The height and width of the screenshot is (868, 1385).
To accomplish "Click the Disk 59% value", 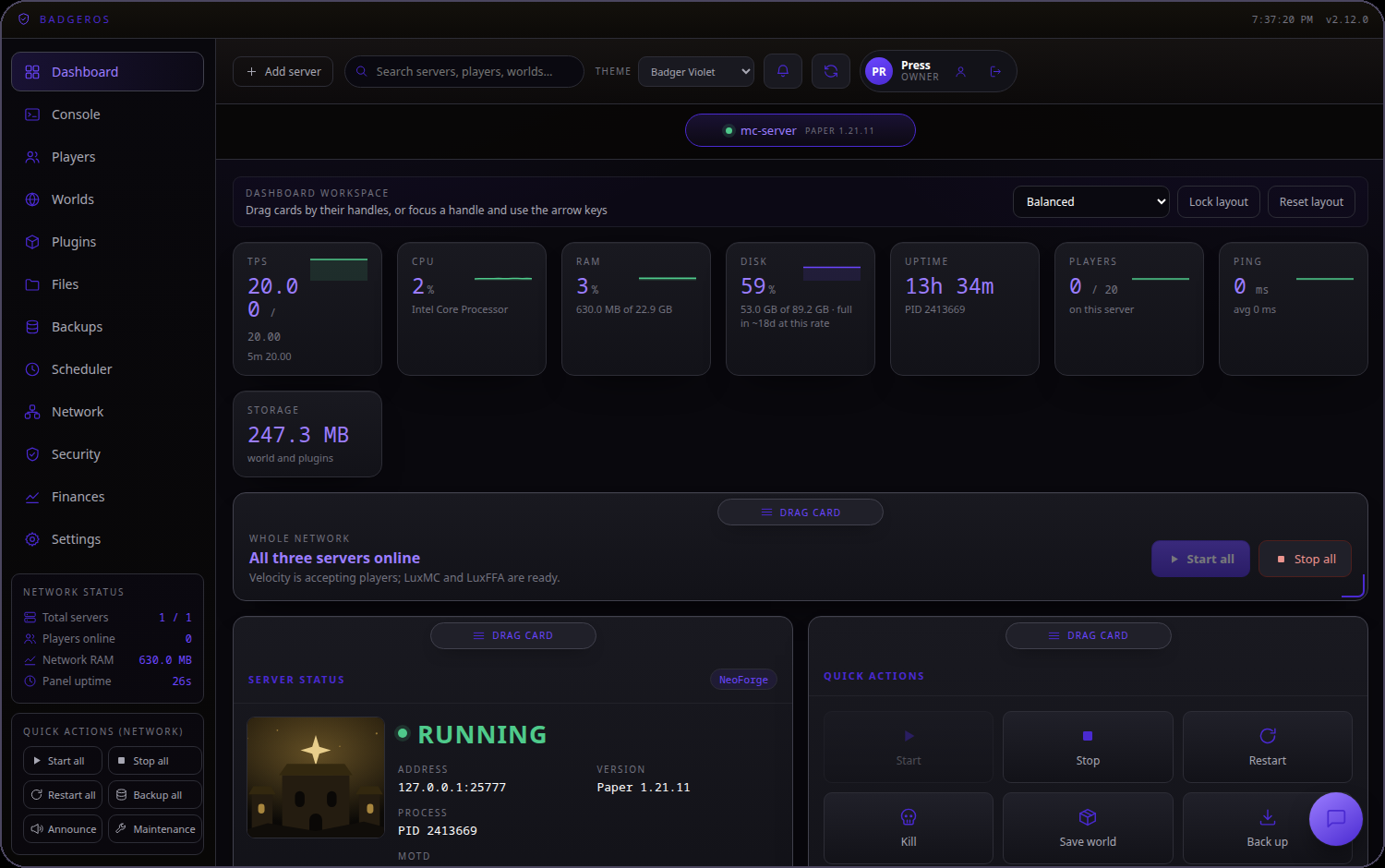I will click(758, 287).
